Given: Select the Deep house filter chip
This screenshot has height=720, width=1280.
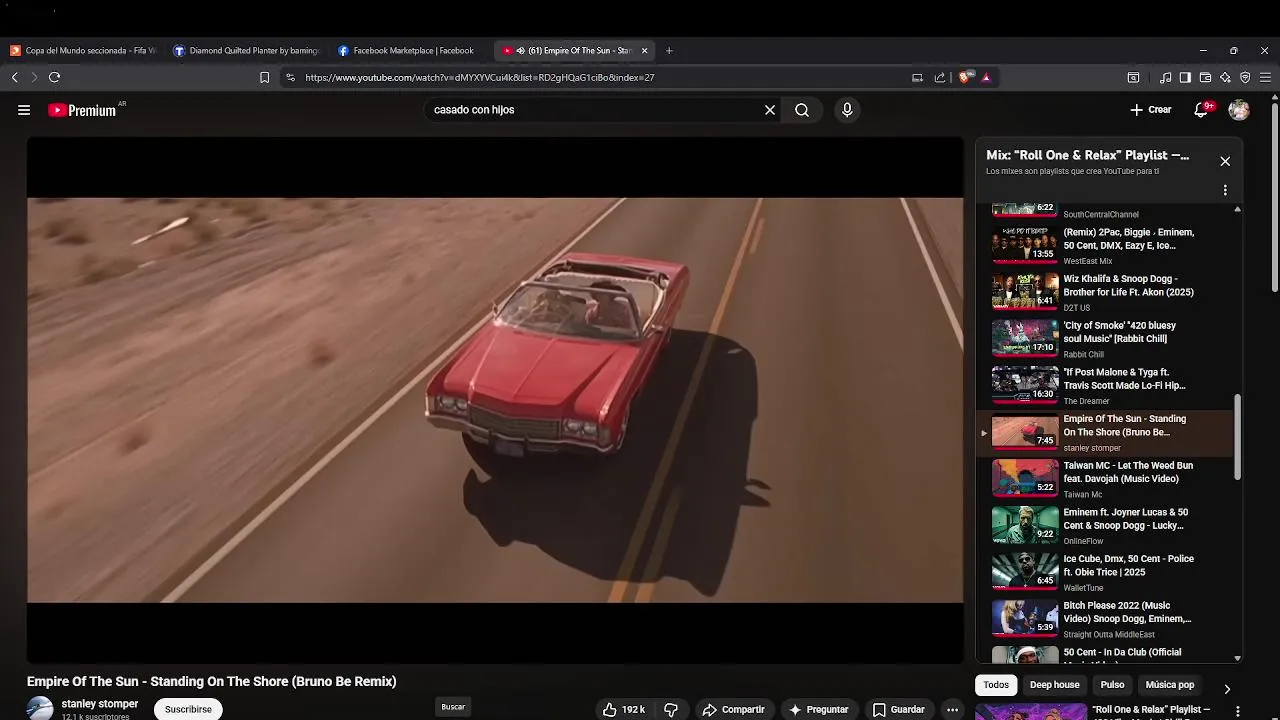Looking at the screenshot, I should pos(1054,685).
